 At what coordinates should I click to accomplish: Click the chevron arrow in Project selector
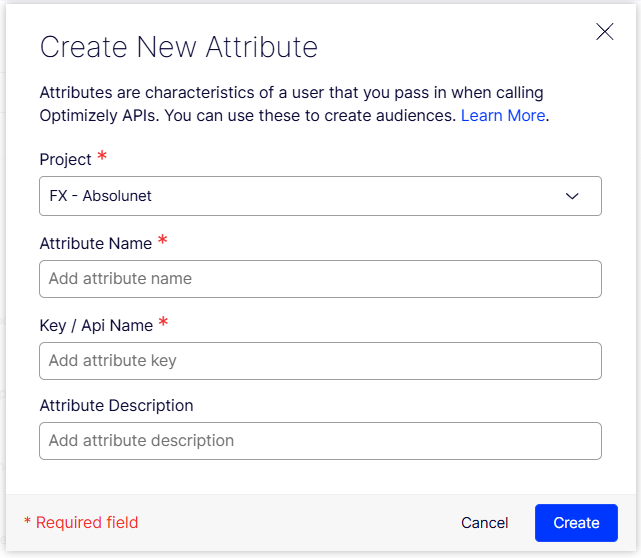click(572, 196)
